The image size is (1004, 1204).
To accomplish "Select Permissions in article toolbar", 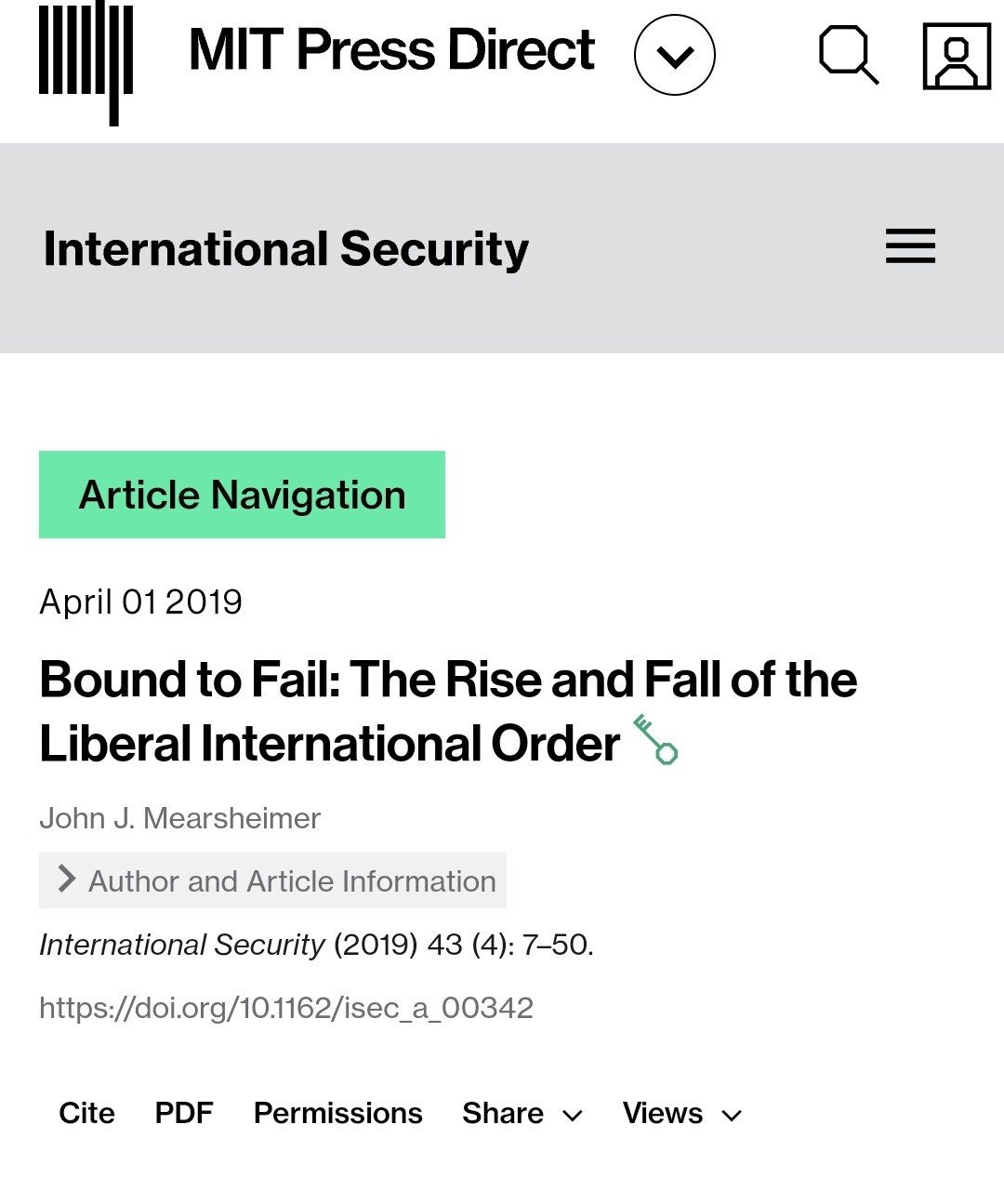I will [337, 1113].
